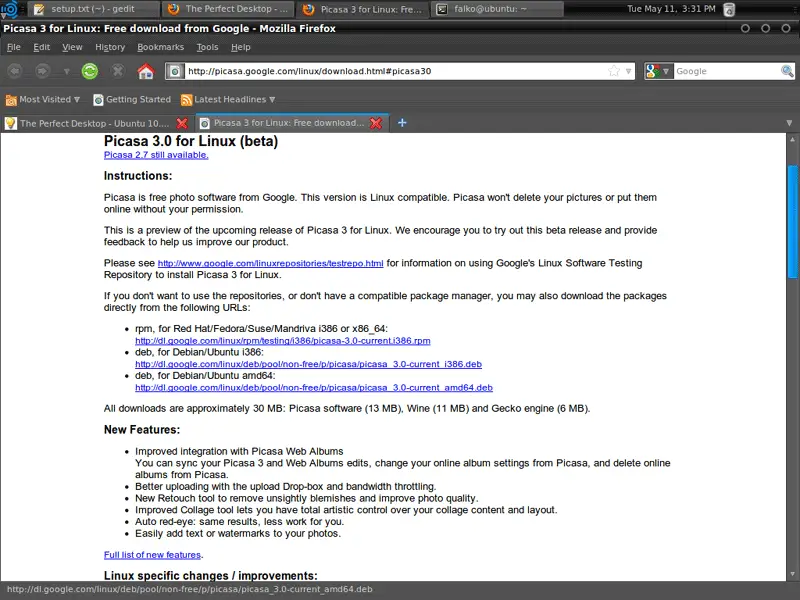The image size is (800, 600).
Task: Click the scrollbar down arrow
Action: tap(792, 574)
